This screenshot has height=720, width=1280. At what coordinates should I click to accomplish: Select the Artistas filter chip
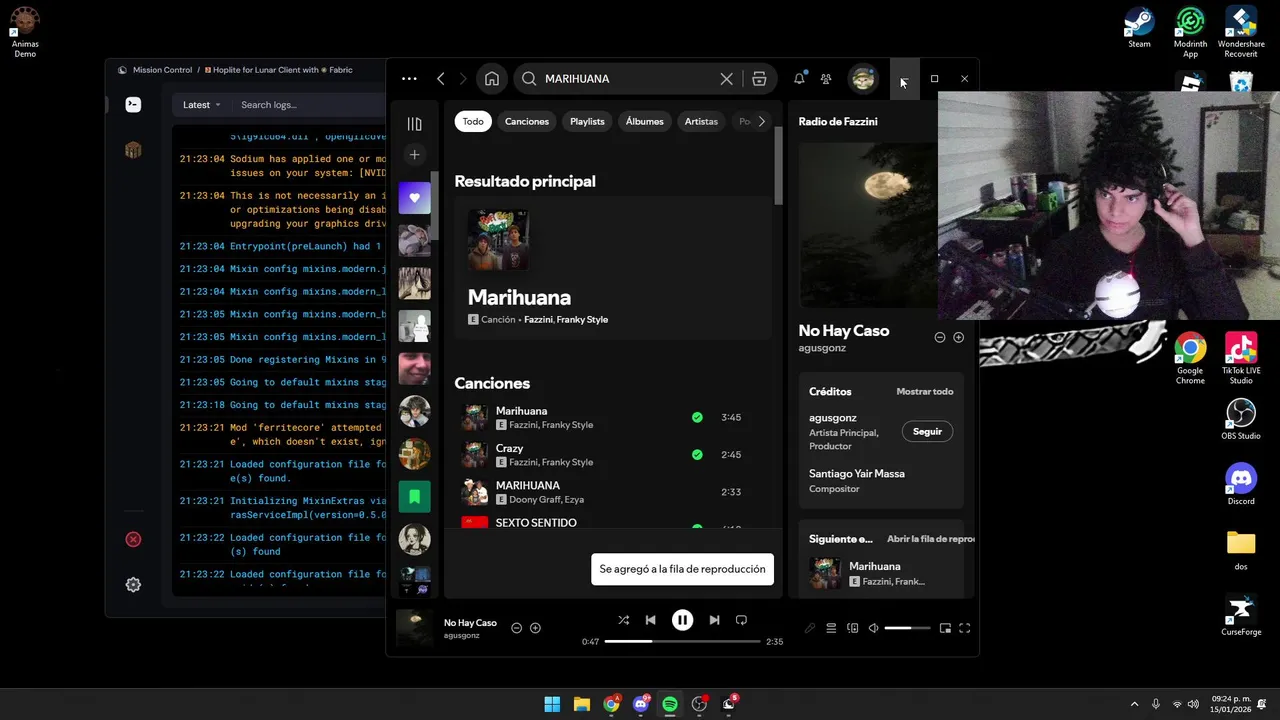(x=701, y=121)
